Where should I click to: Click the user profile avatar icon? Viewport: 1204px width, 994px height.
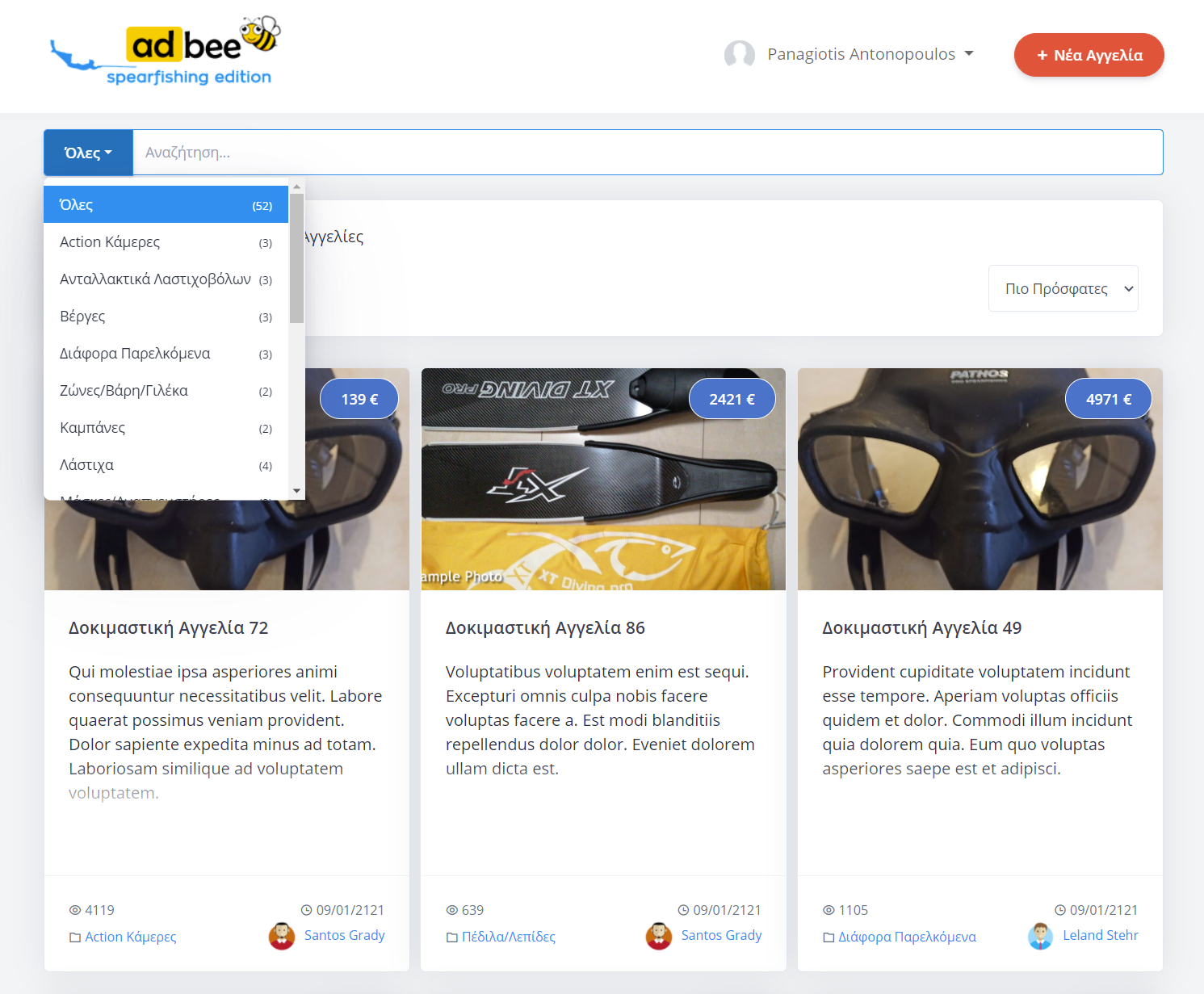coord(739,55)
